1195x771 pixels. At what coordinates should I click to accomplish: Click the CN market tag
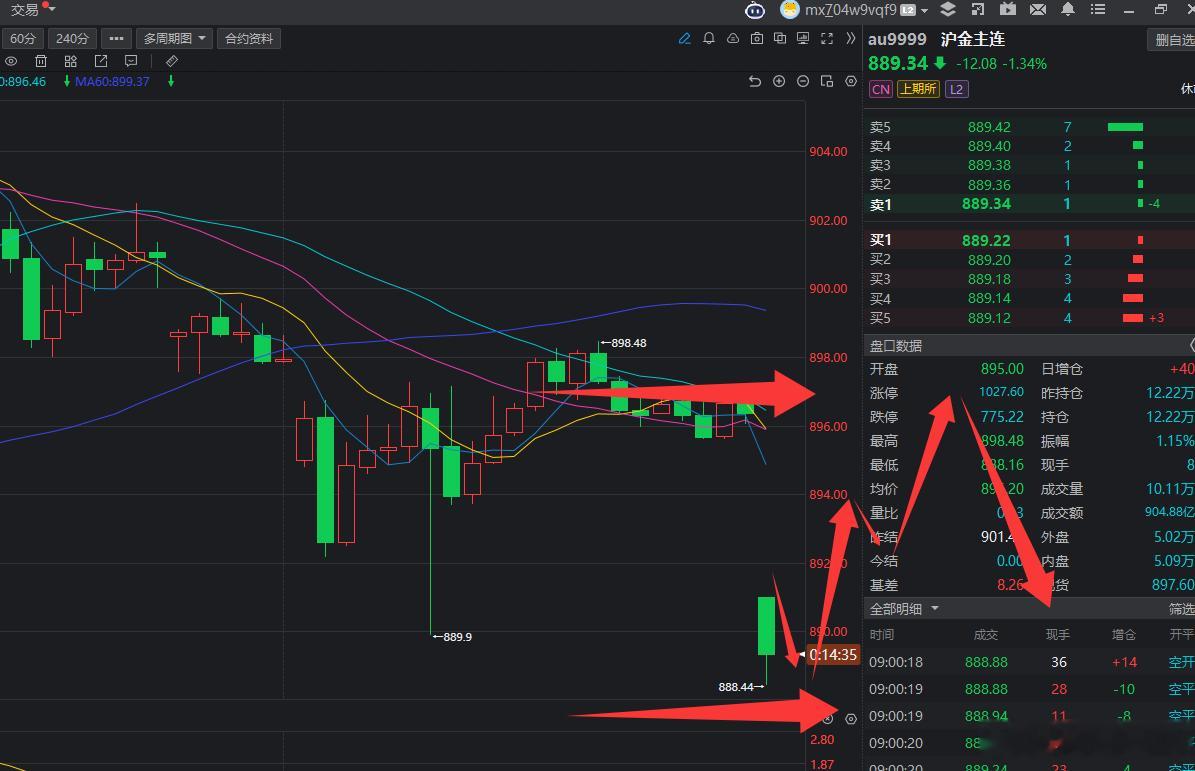880,89
